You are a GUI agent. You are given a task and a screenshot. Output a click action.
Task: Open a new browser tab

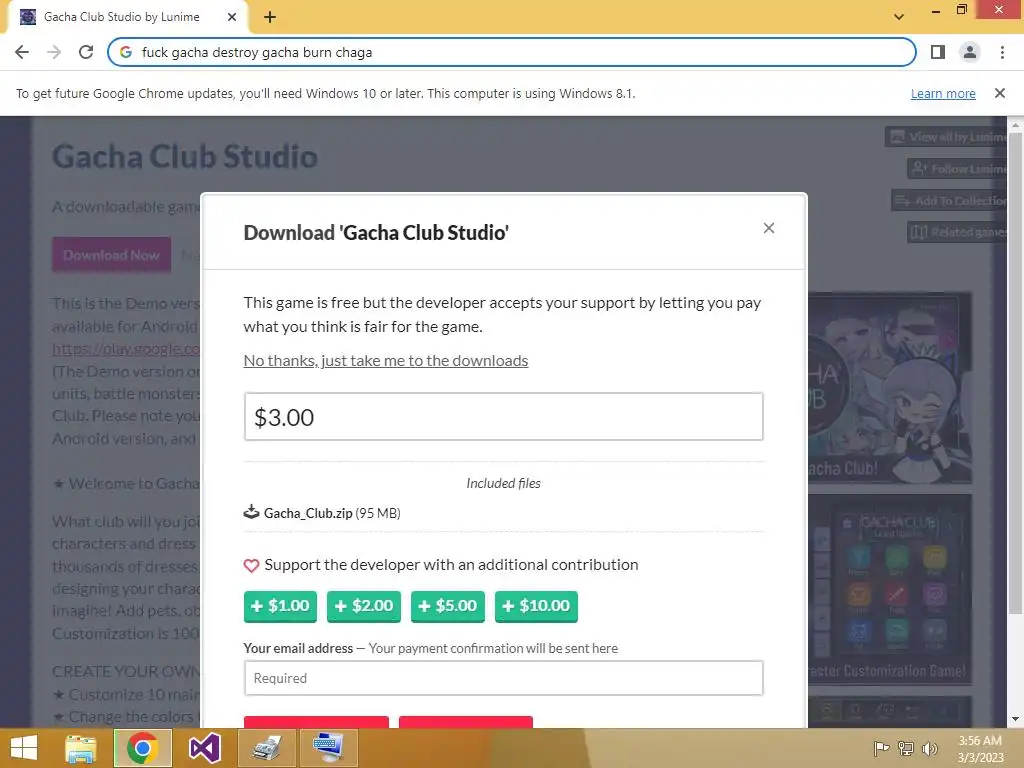pyautogui.click(x=270, y=17)
